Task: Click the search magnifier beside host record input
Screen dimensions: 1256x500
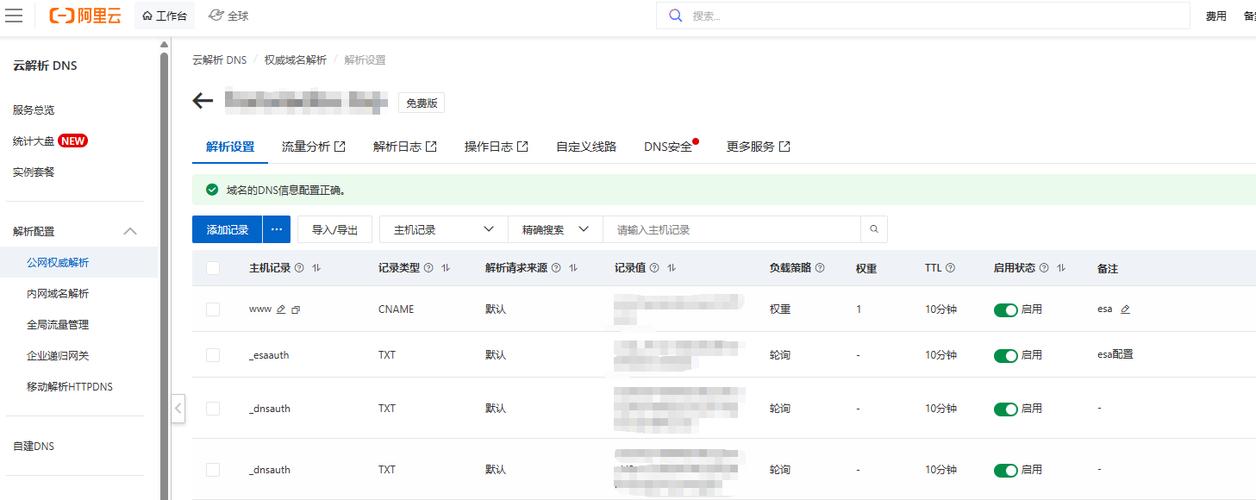Action: [x=873, y=229]
